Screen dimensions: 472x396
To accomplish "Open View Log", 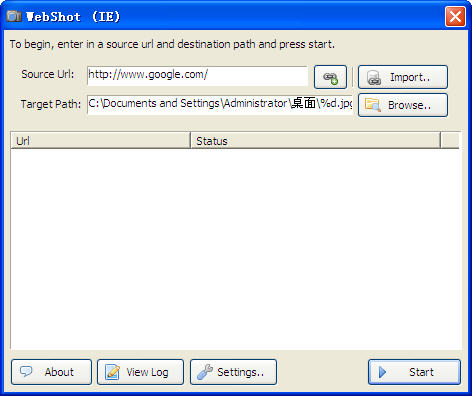I will (x=140, y=372).
